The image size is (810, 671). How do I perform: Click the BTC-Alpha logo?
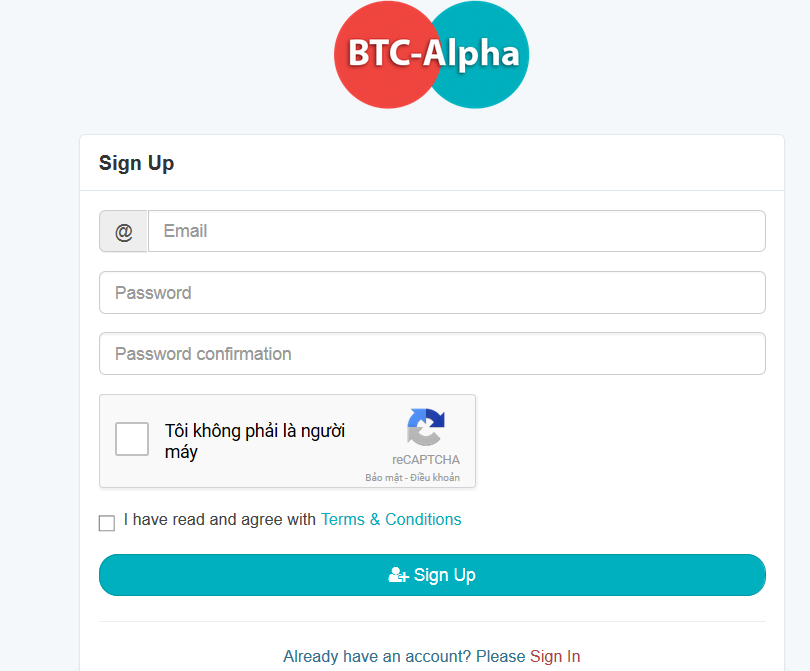click(x=431, y=55)
